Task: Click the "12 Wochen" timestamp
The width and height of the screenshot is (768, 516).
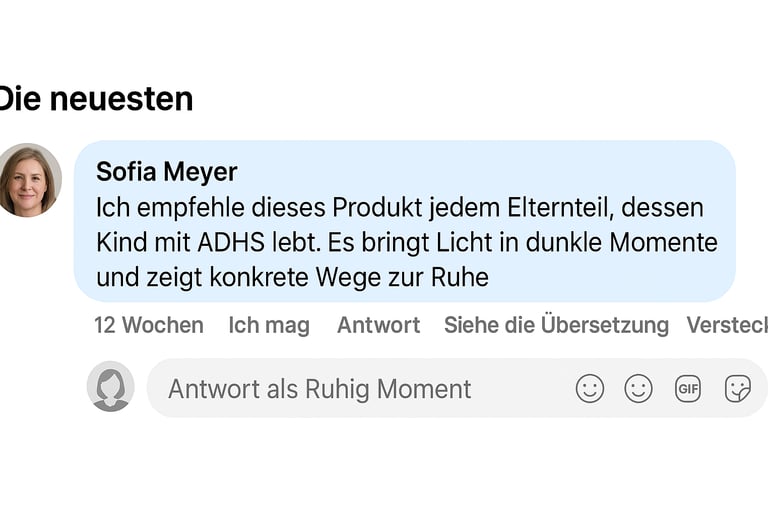Action: point(148,325)
